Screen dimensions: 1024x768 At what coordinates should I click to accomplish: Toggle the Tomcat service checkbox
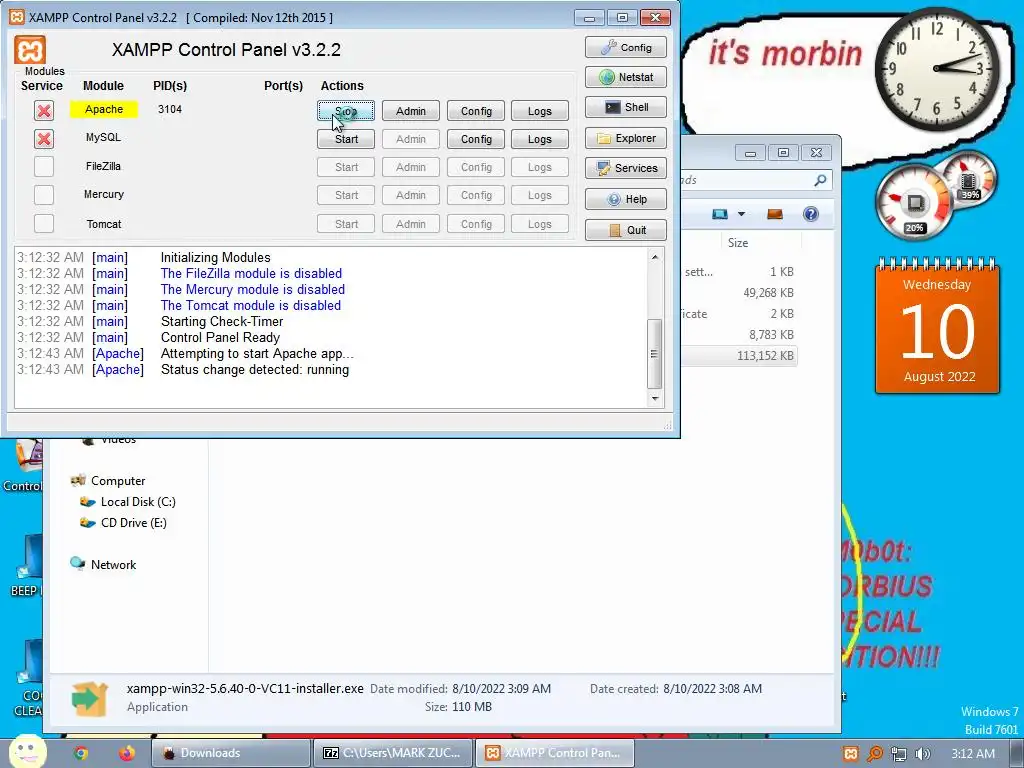point(44,223)
